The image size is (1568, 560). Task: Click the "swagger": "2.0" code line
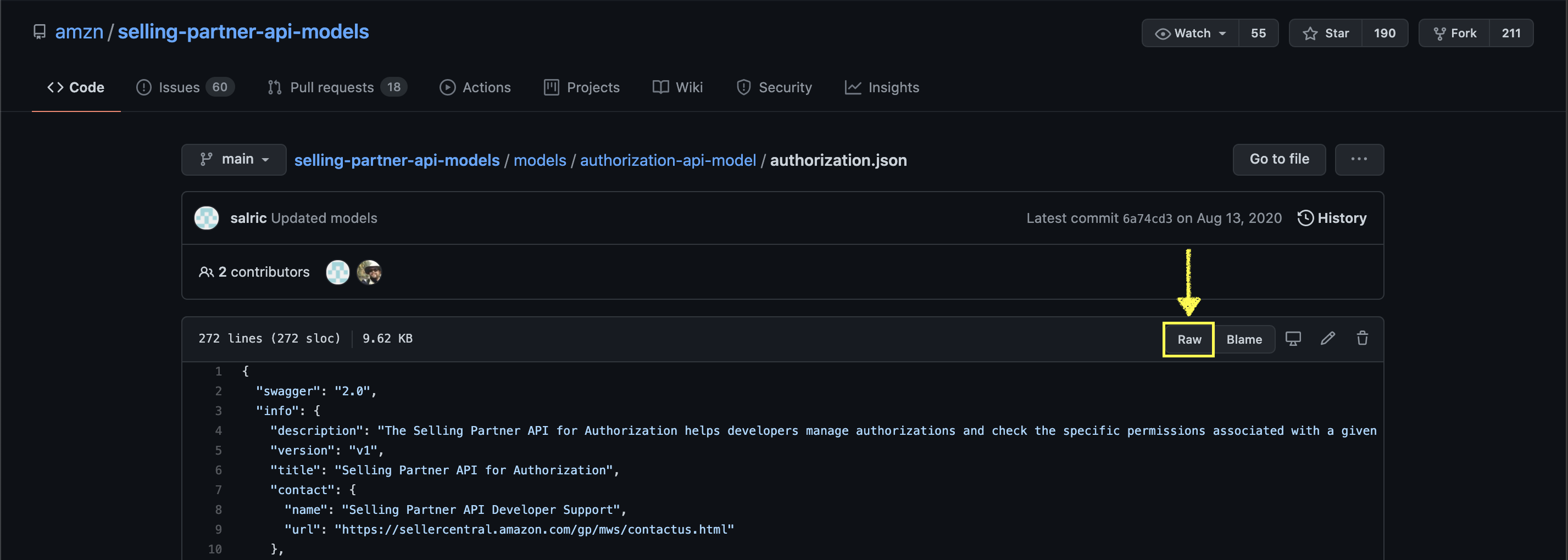[316, 391]
